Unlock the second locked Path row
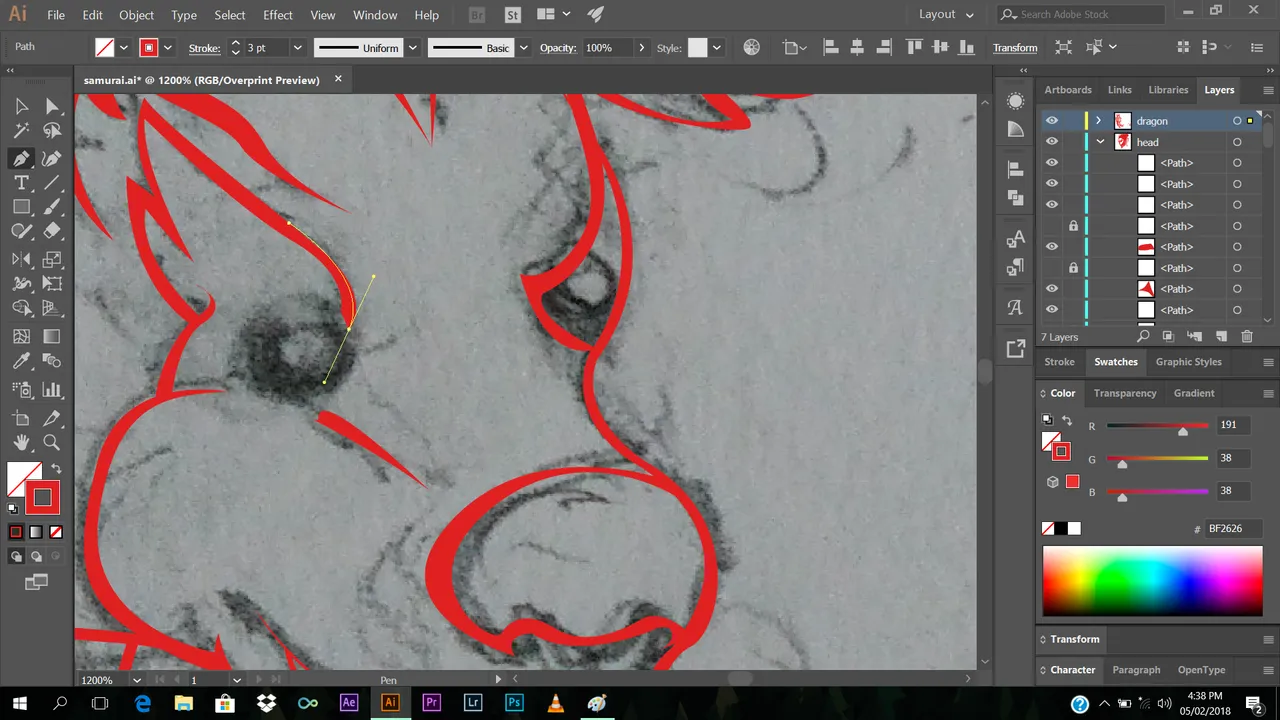This screenshot has height=720, width=1280. click(x=1073, y=268)
